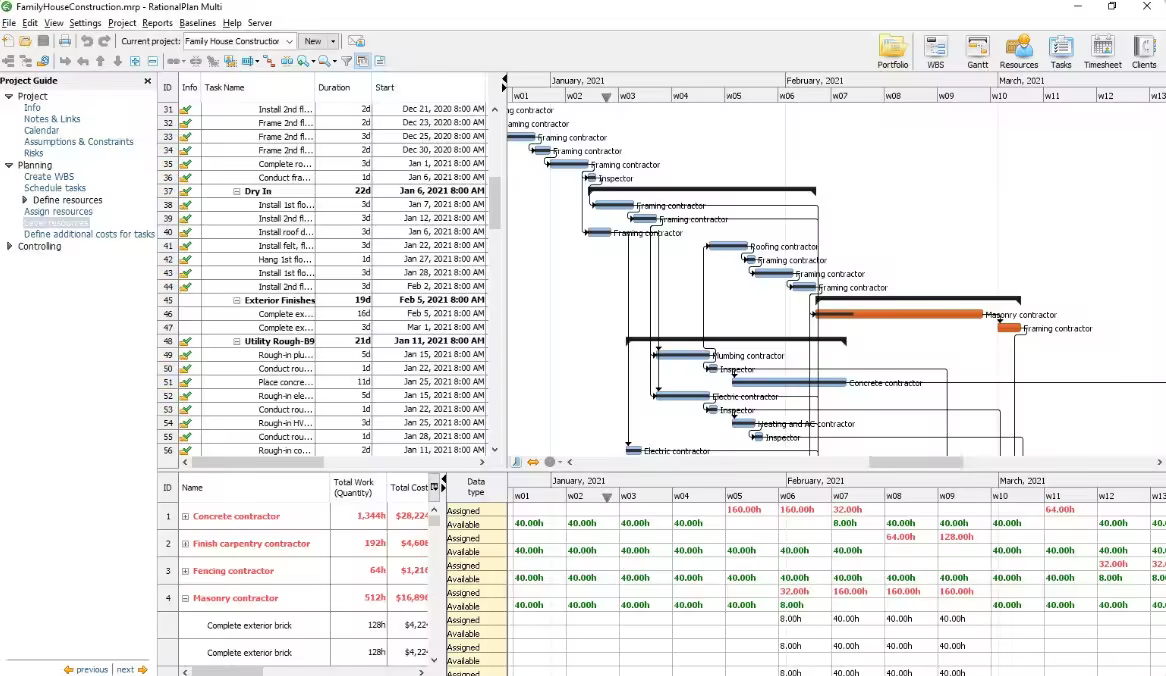The width and height of the screenshot is (1166, 676).
Task: Click Create WBS link in Project Guide
Action: click(49, 177)
